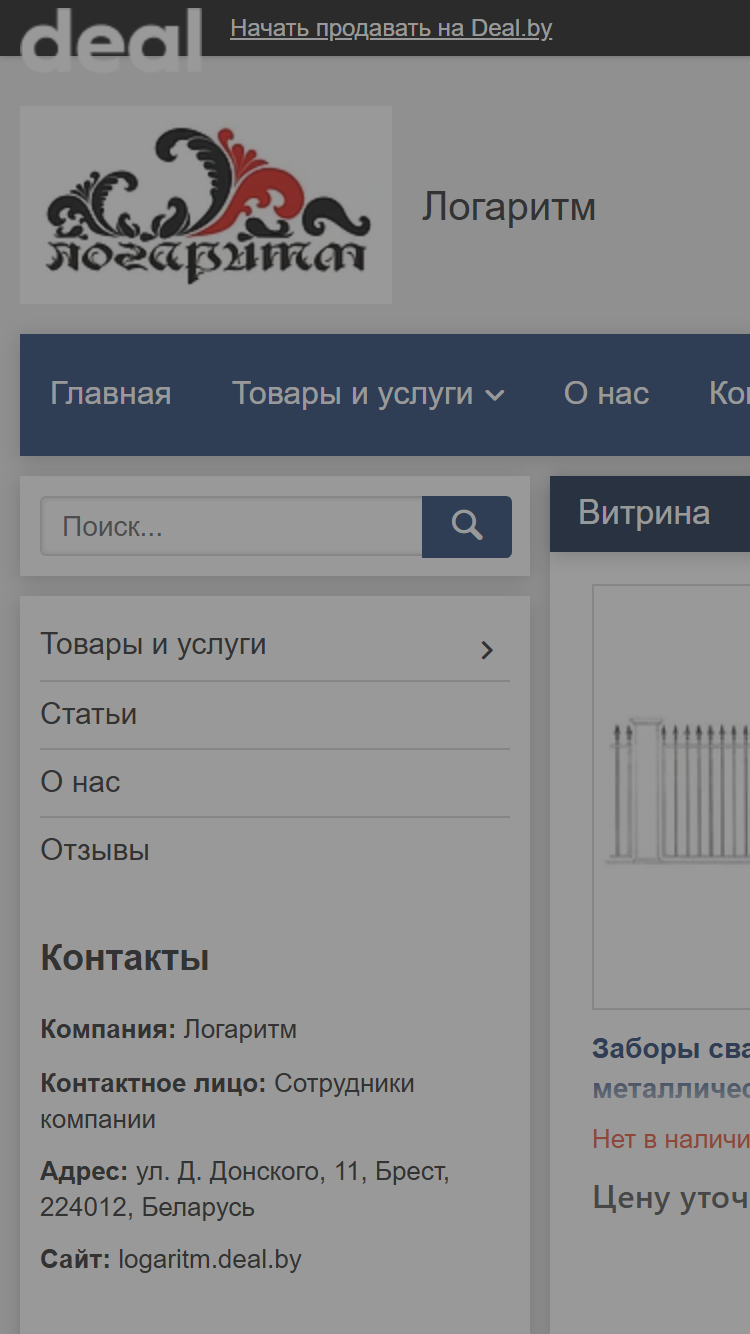Open 'Заборы сварные' product title link
This screenshot has height=1334, width=750.
click(671, 1068)
